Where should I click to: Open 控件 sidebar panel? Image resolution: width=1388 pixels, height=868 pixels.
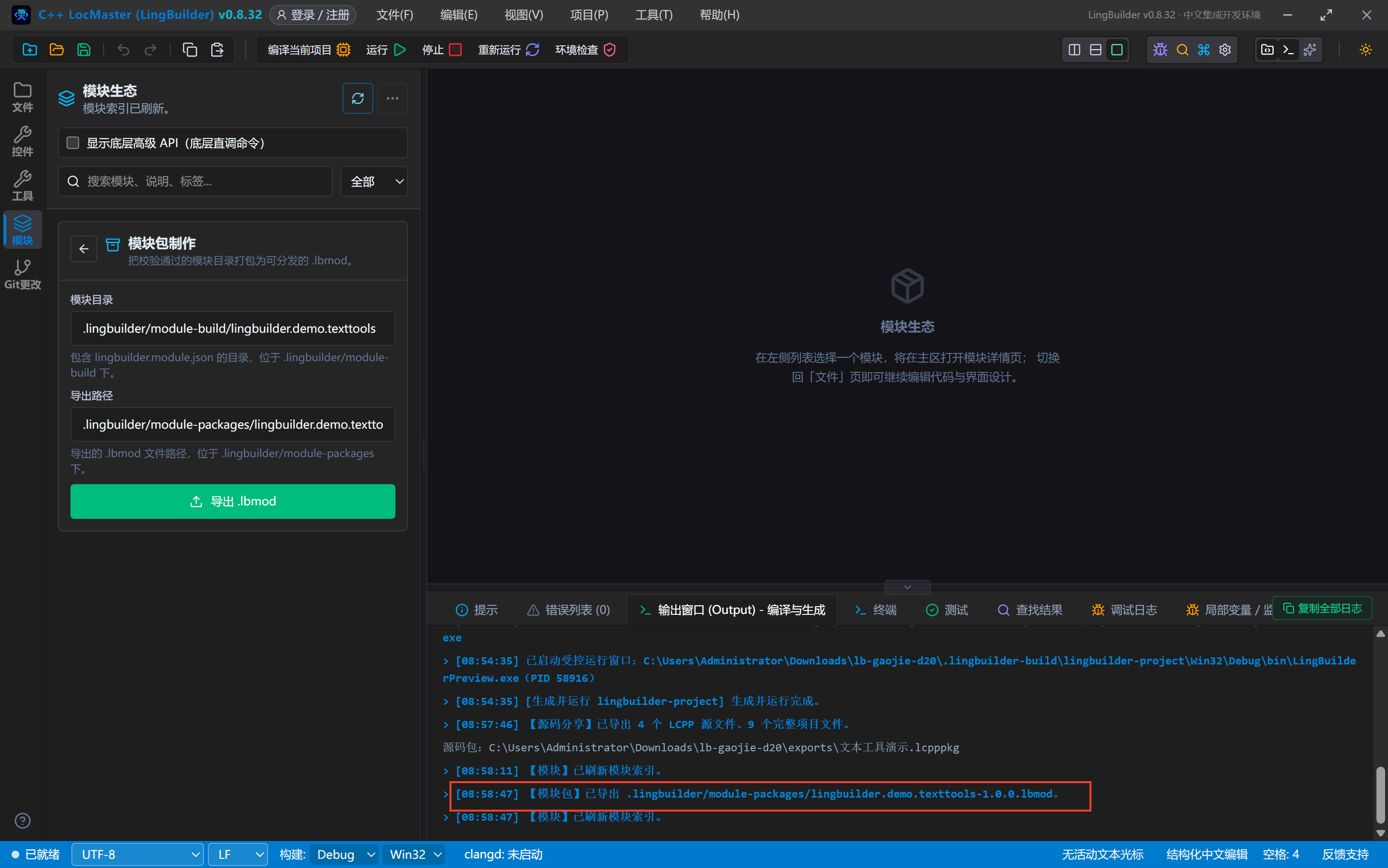tap(22, 141)
